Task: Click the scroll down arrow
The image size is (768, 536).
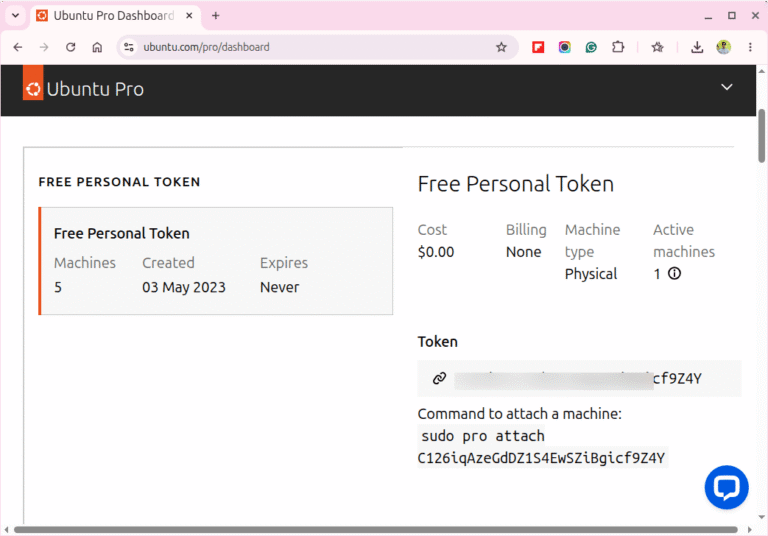Action: pyautogui.click(x=762, y=517)
